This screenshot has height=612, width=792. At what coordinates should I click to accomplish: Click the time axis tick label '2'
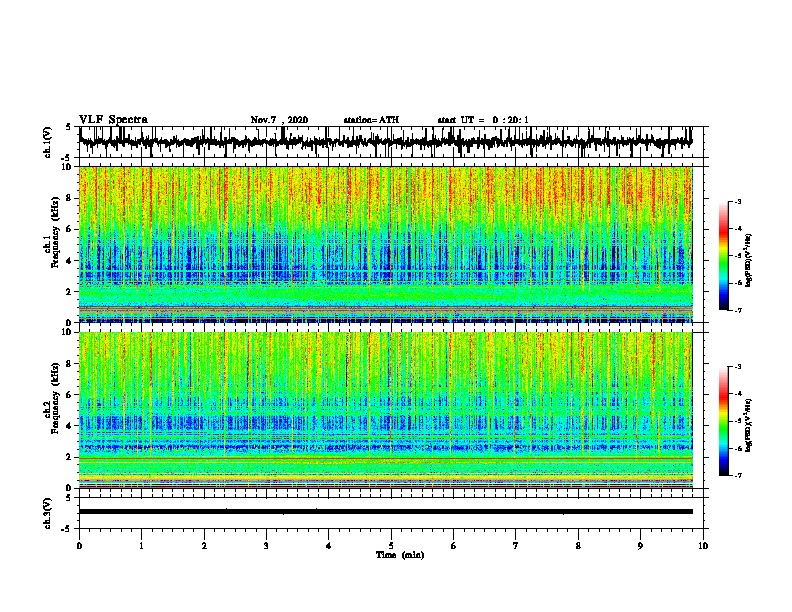click(204, 545)
